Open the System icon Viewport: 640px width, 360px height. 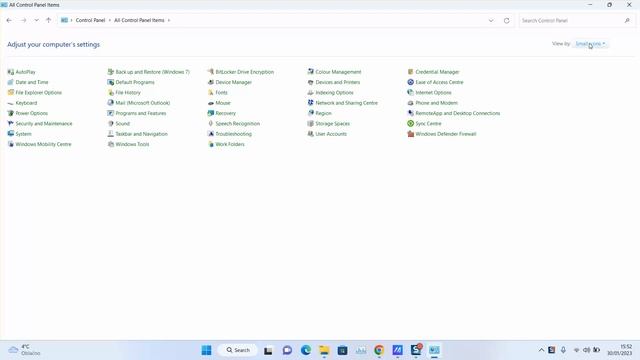coord(11,134)
